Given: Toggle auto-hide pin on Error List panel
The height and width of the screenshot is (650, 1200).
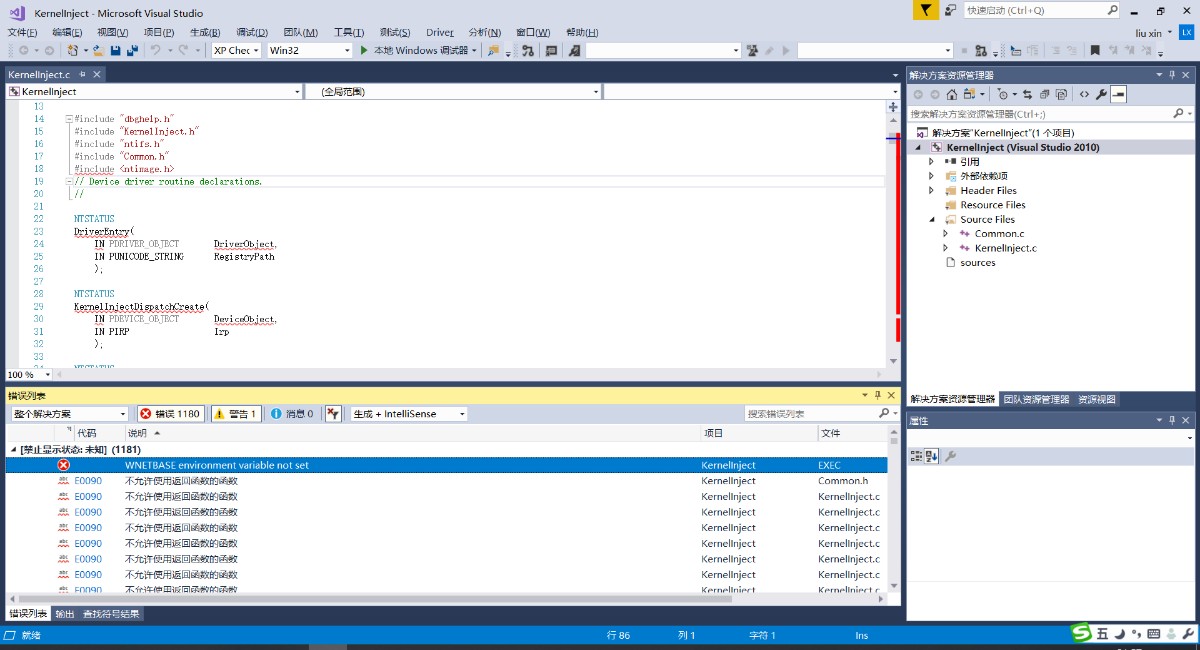Looking at the screenshot, I should point(878,396).
